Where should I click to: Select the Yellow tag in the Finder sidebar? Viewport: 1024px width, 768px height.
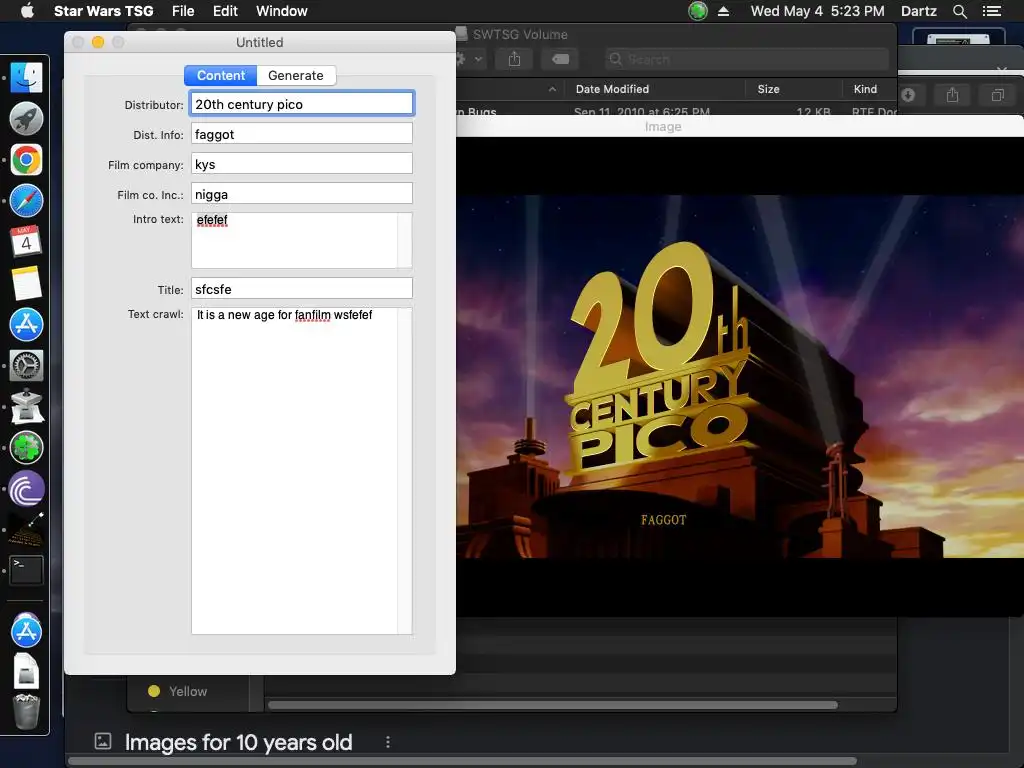[x=188, y=691]
